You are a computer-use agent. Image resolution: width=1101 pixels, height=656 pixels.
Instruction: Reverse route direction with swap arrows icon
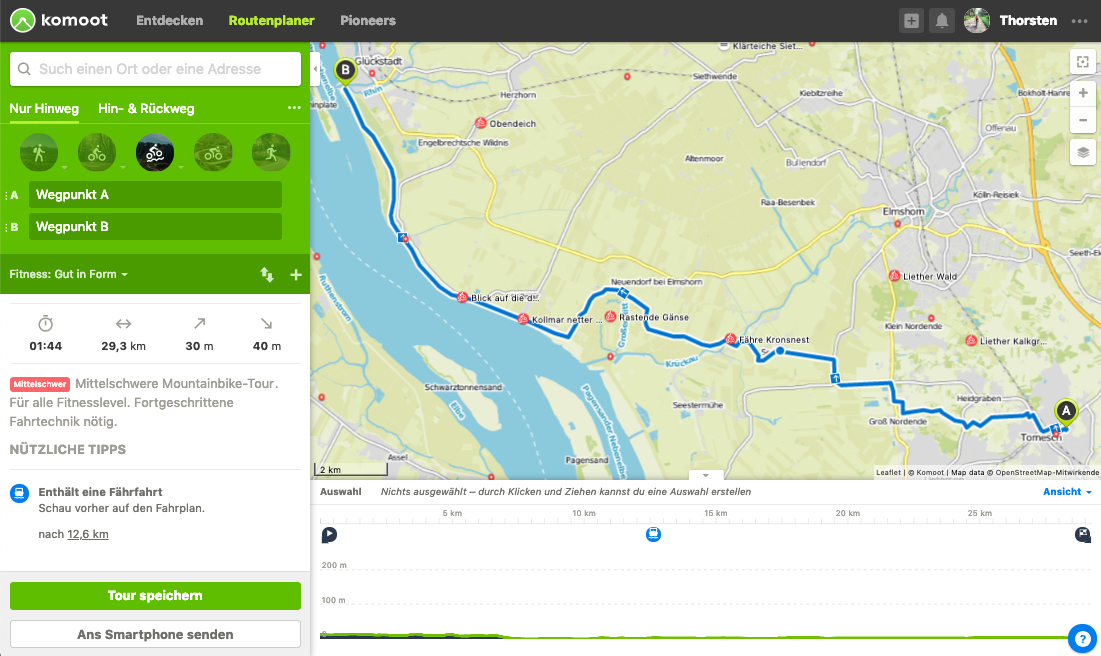coord(267,275)
